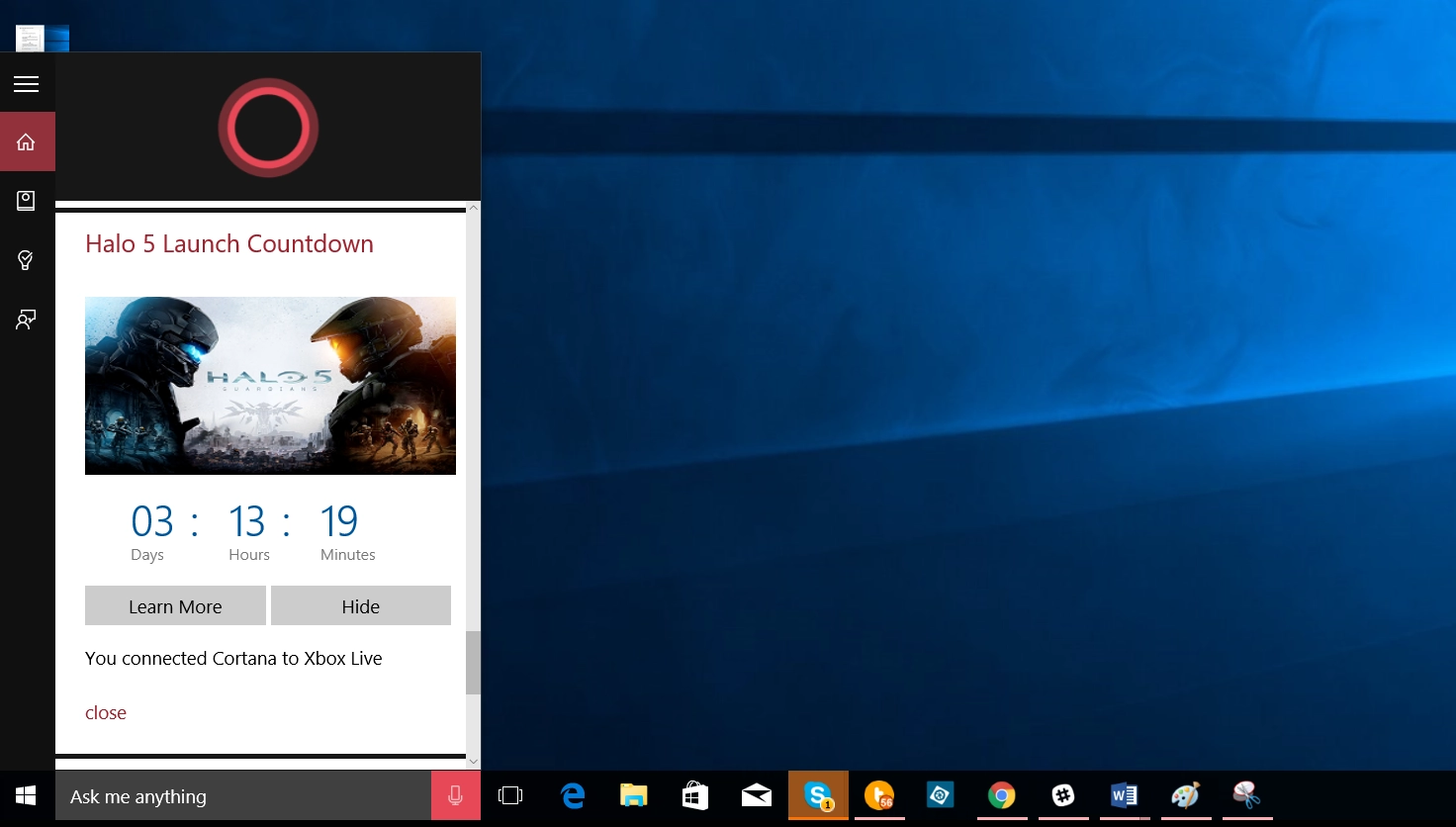Screen dimensions: 1456x827
Task: Go to Cortana Home in the sidebar
Action: (x=27, y=141)
